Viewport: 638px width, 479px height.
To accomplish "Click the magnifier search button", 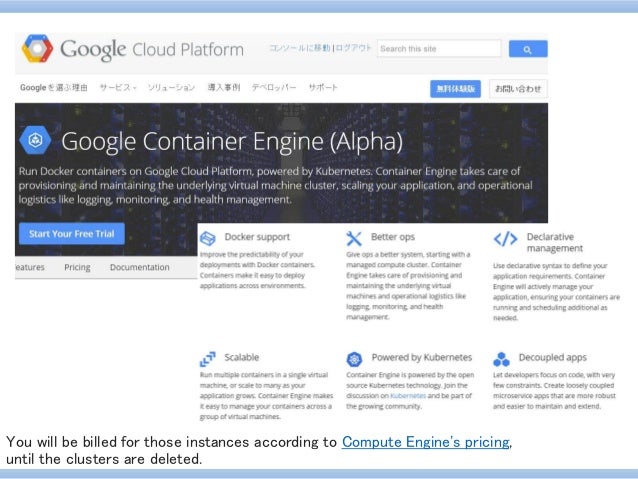I will pos(528,49).
